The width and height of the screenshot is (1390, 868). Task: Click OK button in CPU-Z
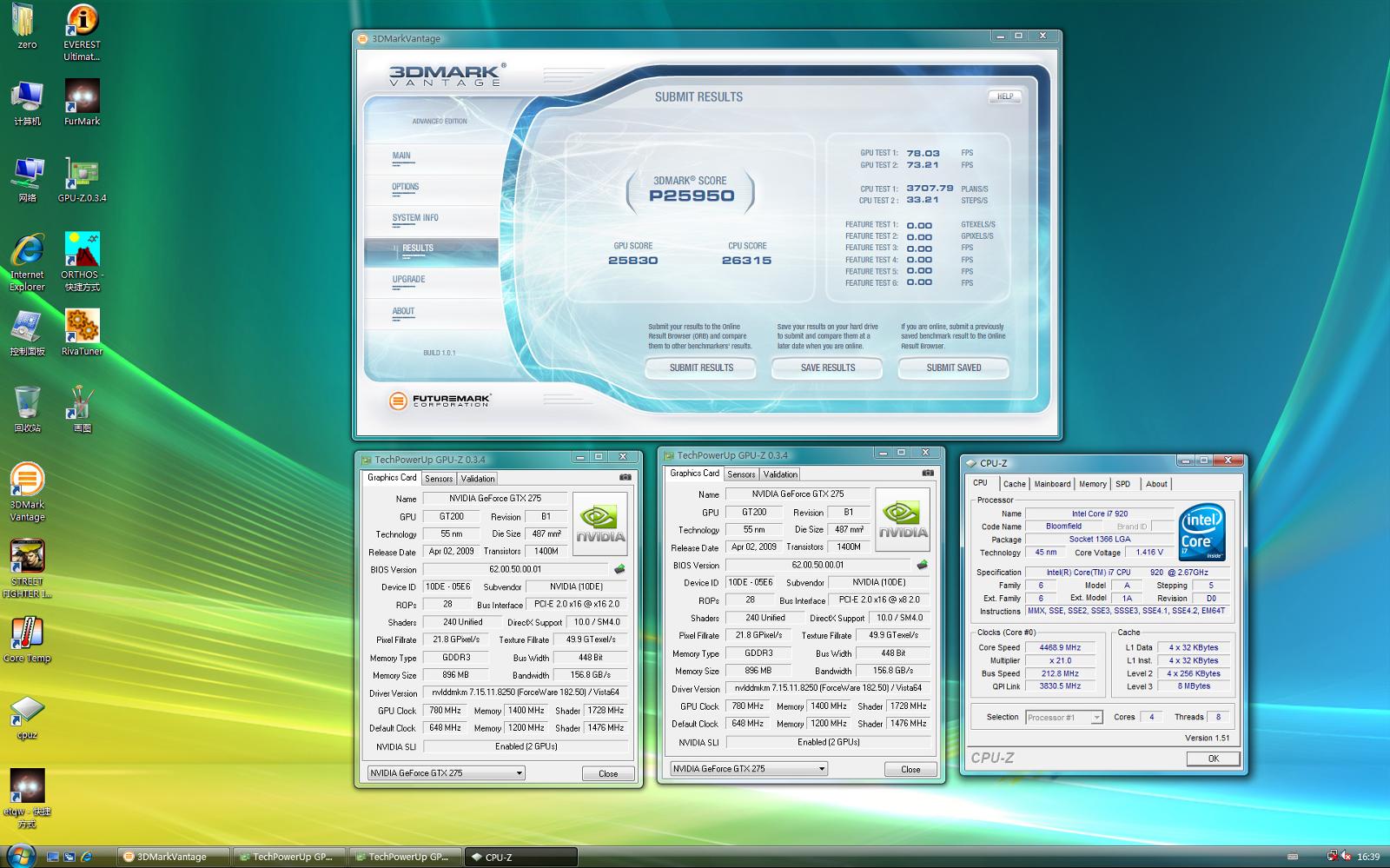pos(1214,759)
